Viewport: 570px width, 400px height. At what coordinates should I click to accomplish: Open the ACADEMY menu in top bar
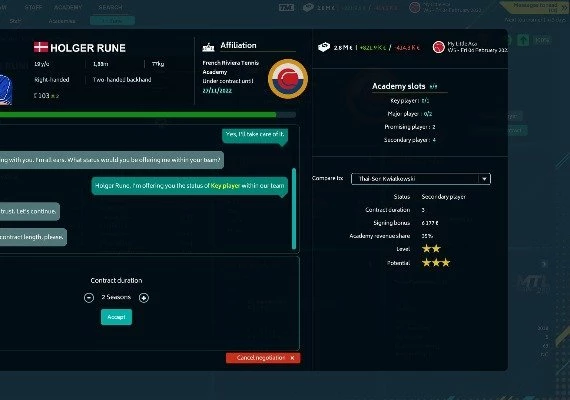[x=68, y=7]
